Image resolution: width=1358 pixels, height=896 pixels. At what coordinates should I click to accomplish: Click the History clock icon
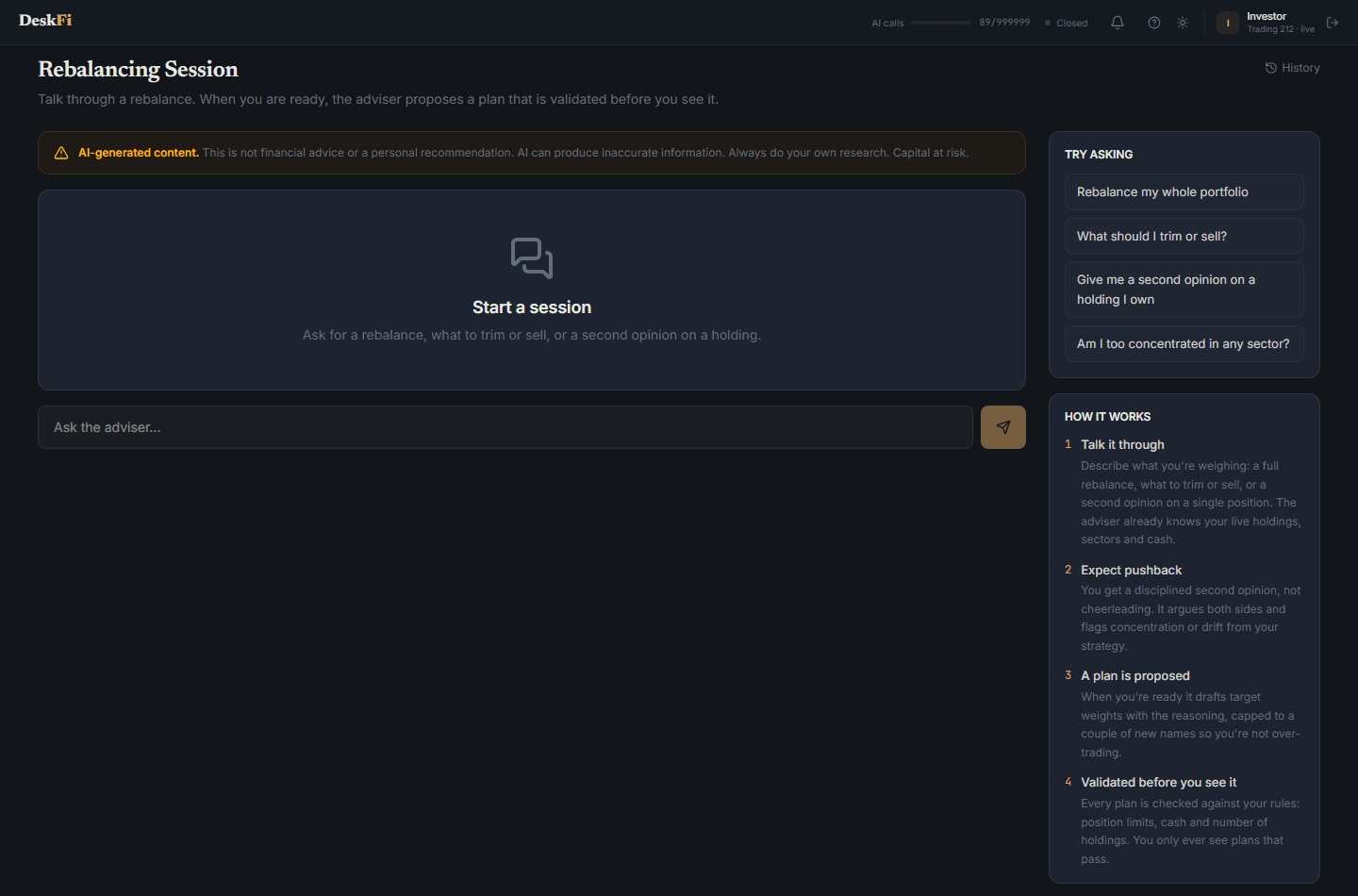1271,68
